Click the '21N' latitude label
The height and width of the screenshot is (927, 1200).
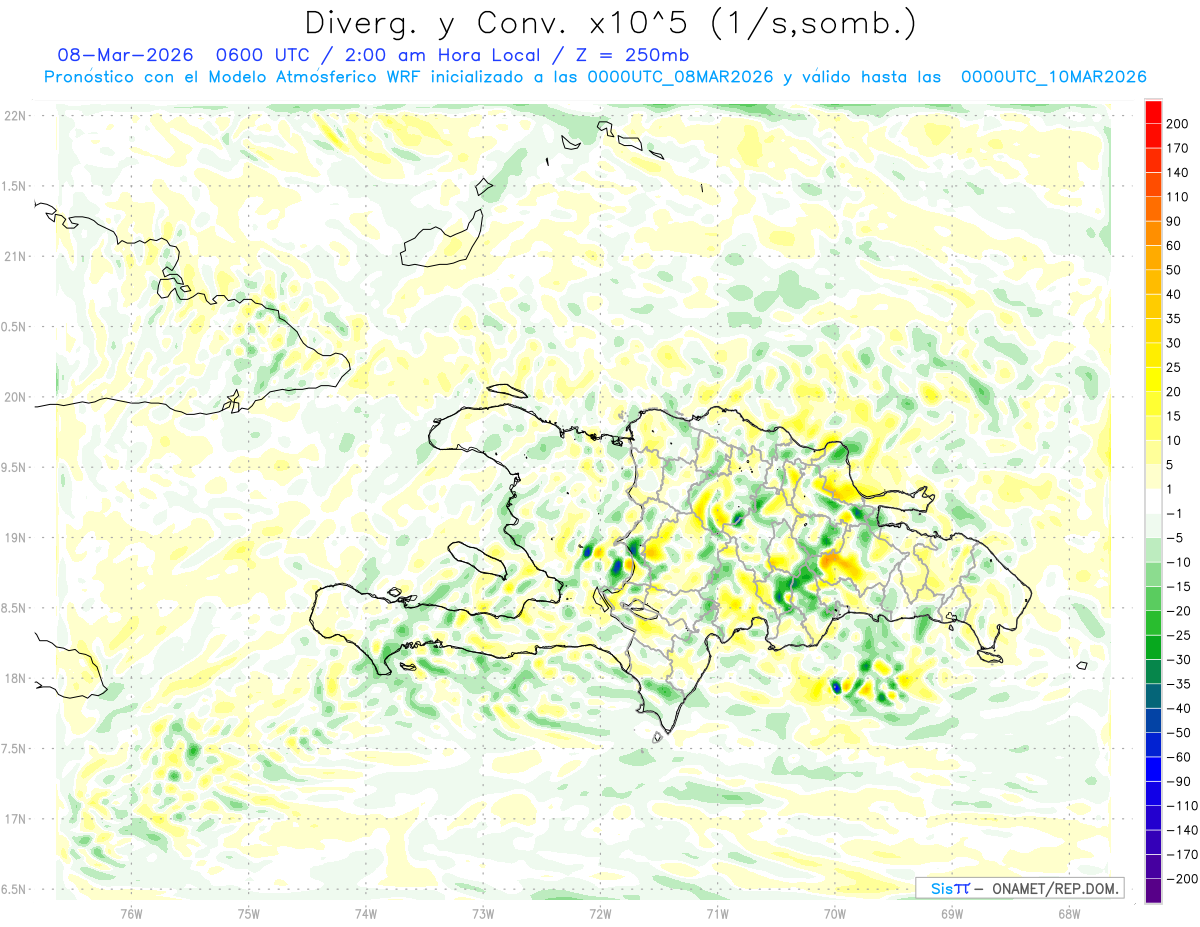pos(14,256)
